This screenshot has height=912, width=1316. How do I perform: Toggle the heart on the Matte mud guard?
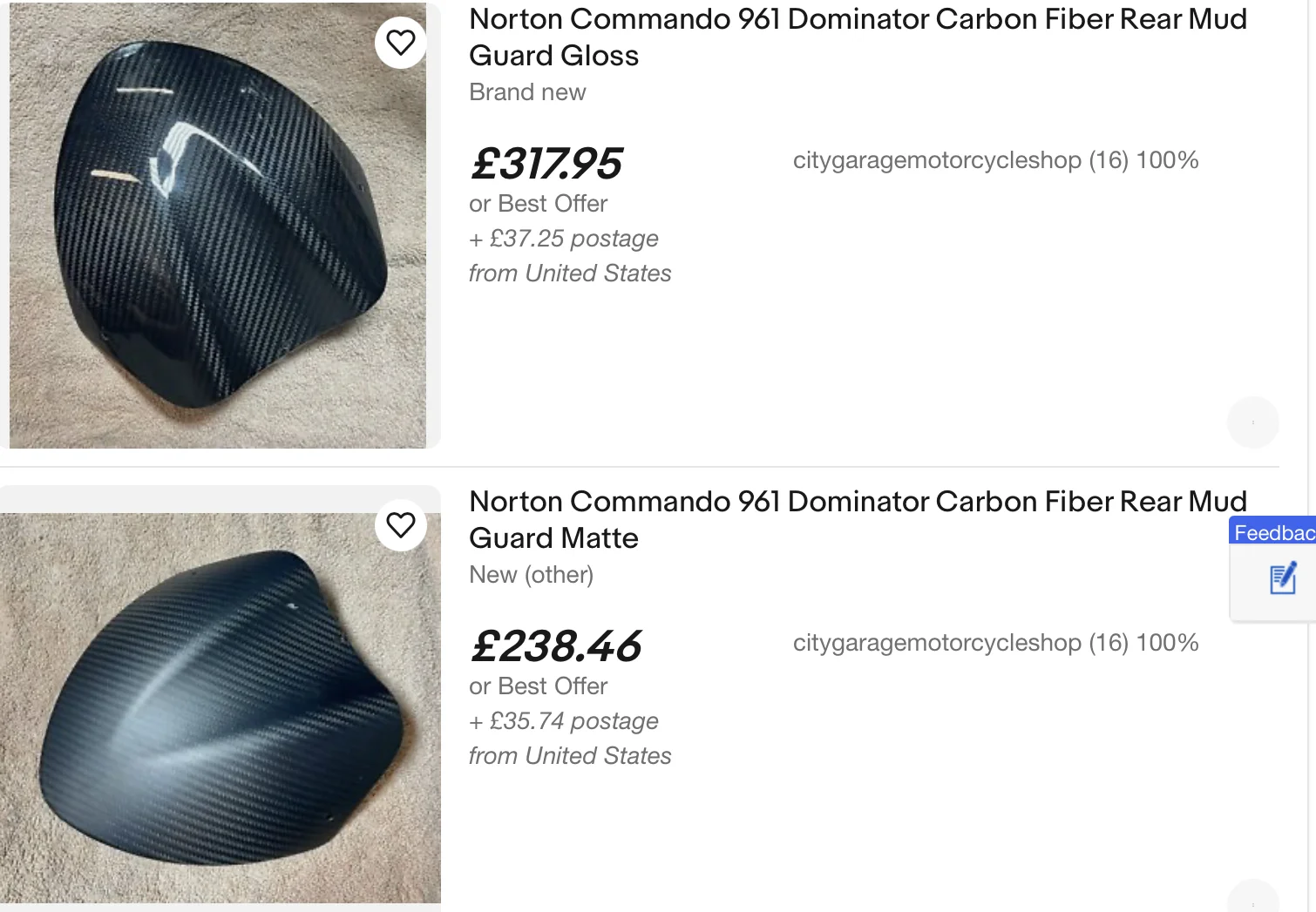tap(401, 525)
